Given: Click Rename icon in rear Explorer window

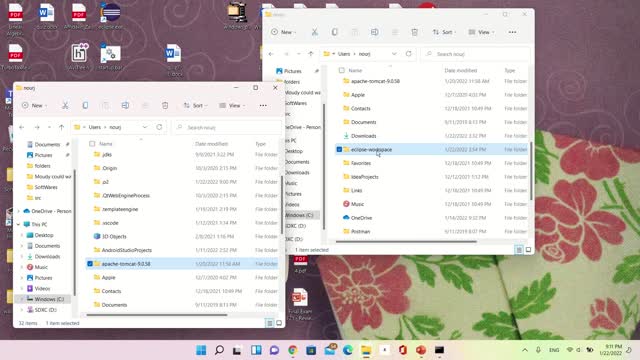Looking at the screenshot, I should 374,32.
